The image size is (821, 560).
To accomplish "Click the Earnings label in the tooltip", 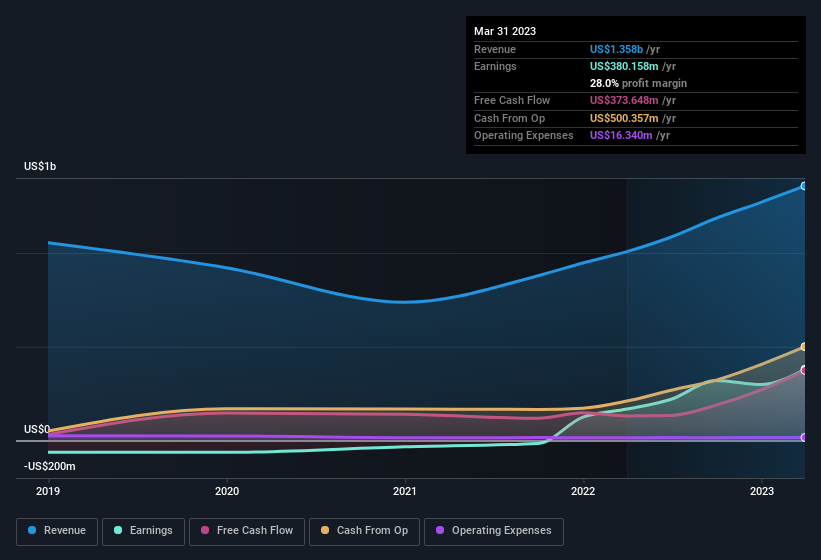I will 495,66.
